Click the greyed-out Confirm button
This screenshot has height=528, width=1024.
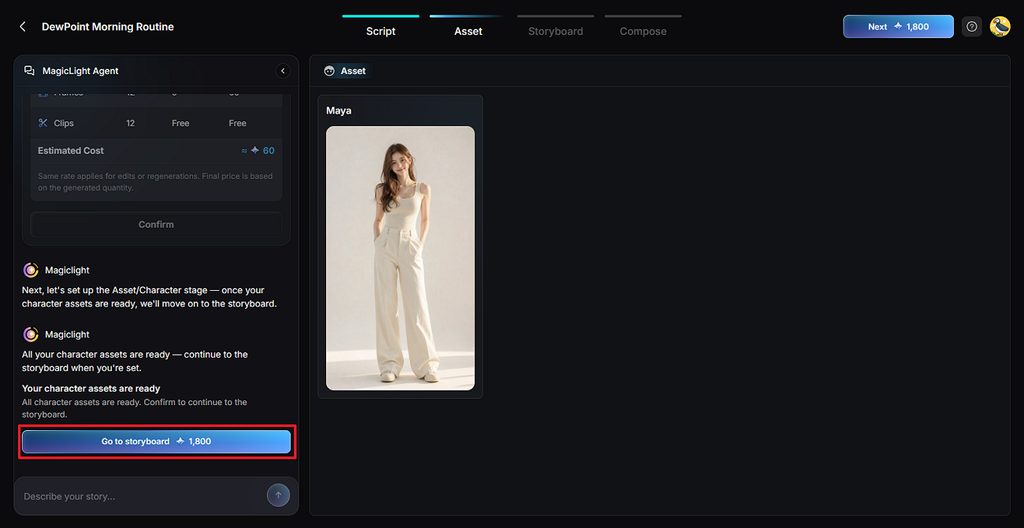tap(156, 224)
